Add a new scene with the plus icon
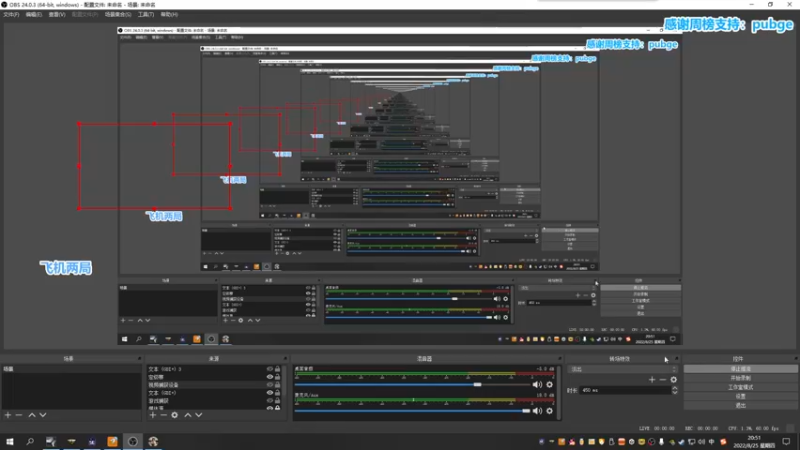The width and height of the screenshot is (800, 450). coord(8,415)
